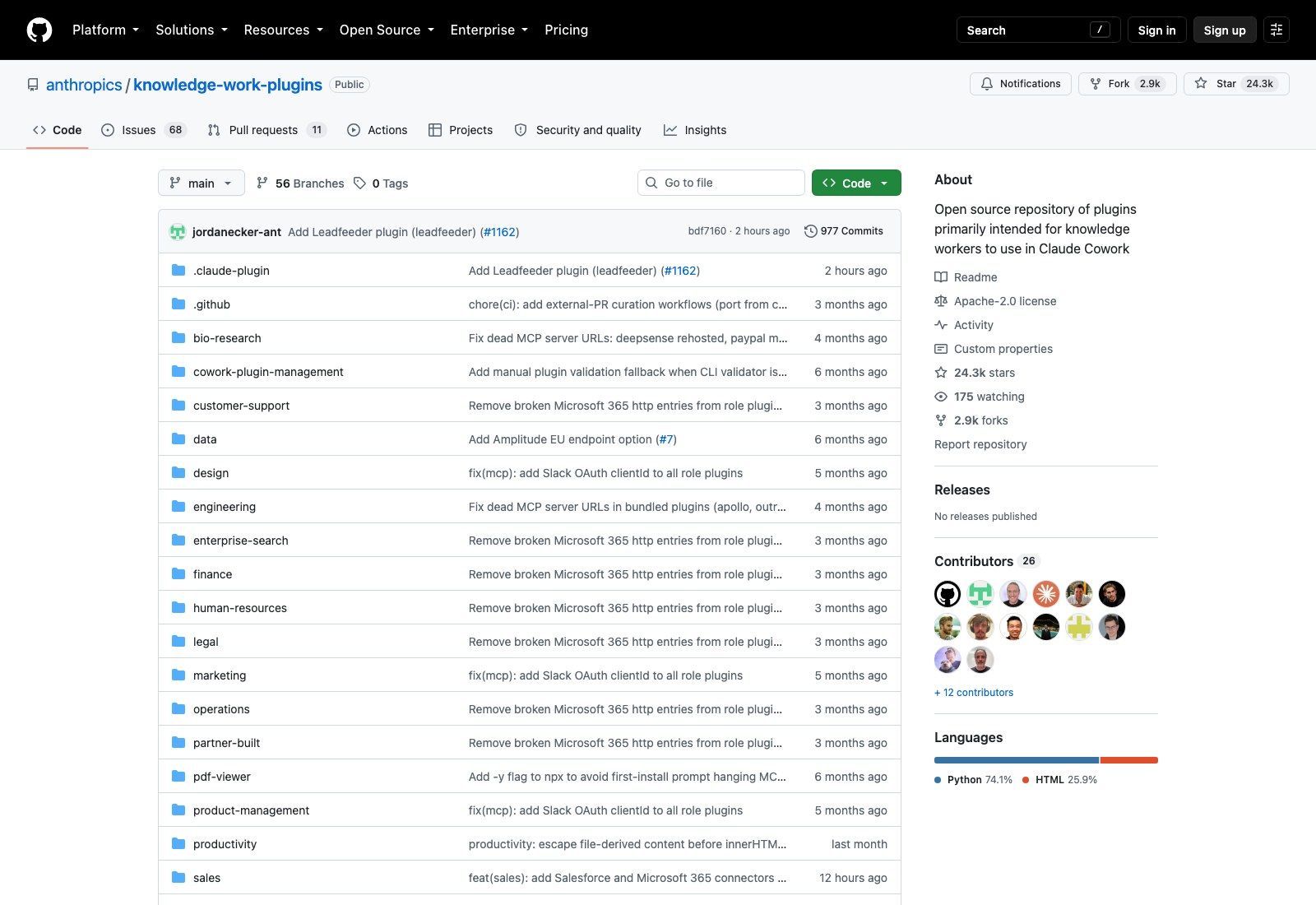Click the folder icon for pdf-viewer
1316x905 pixels.
[178, 776]
